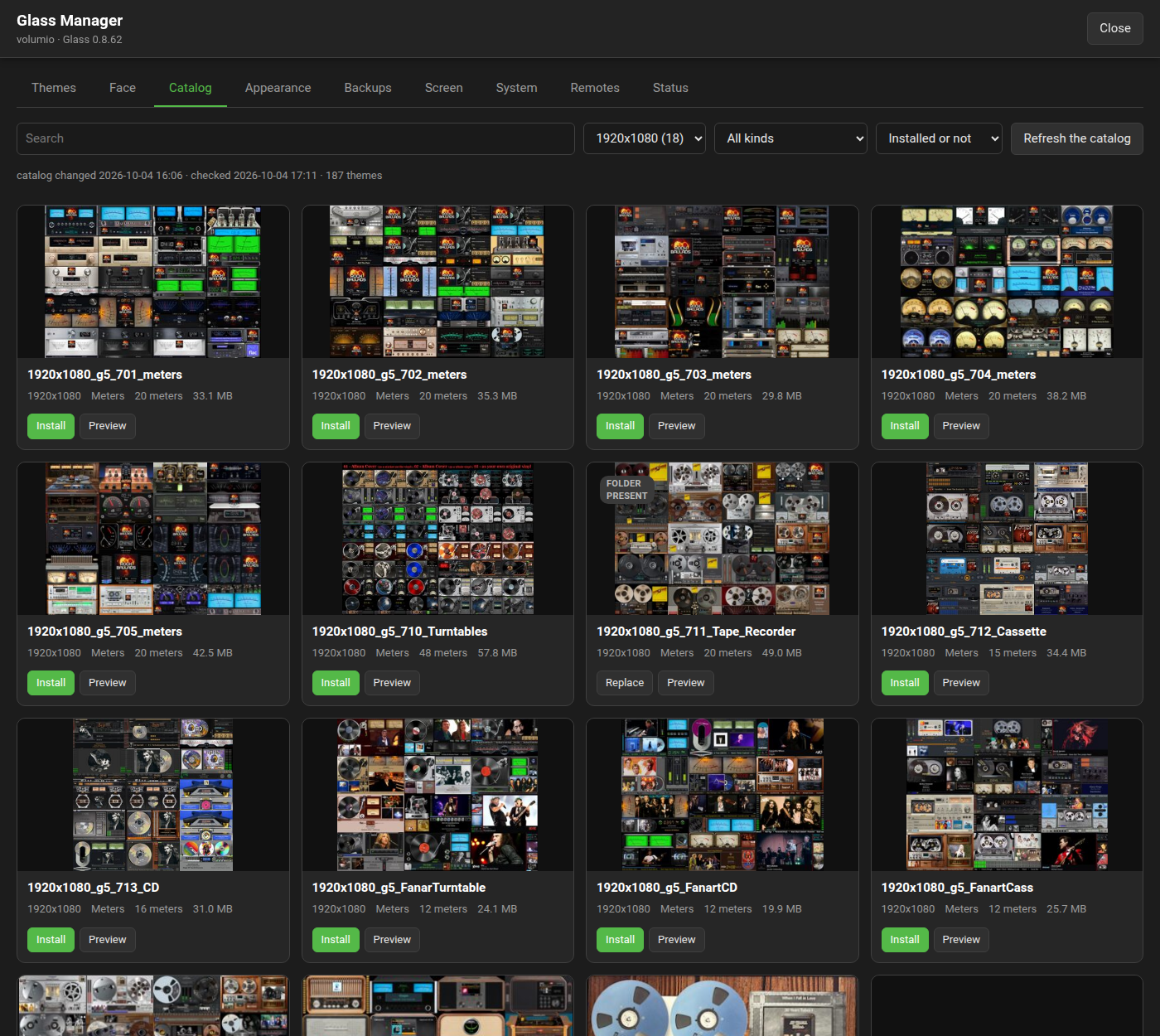This screenshot has height=1036, width=1160.
Task: Open the g5_710_Turntables thumbnail image
Action: tap(437, 539)
